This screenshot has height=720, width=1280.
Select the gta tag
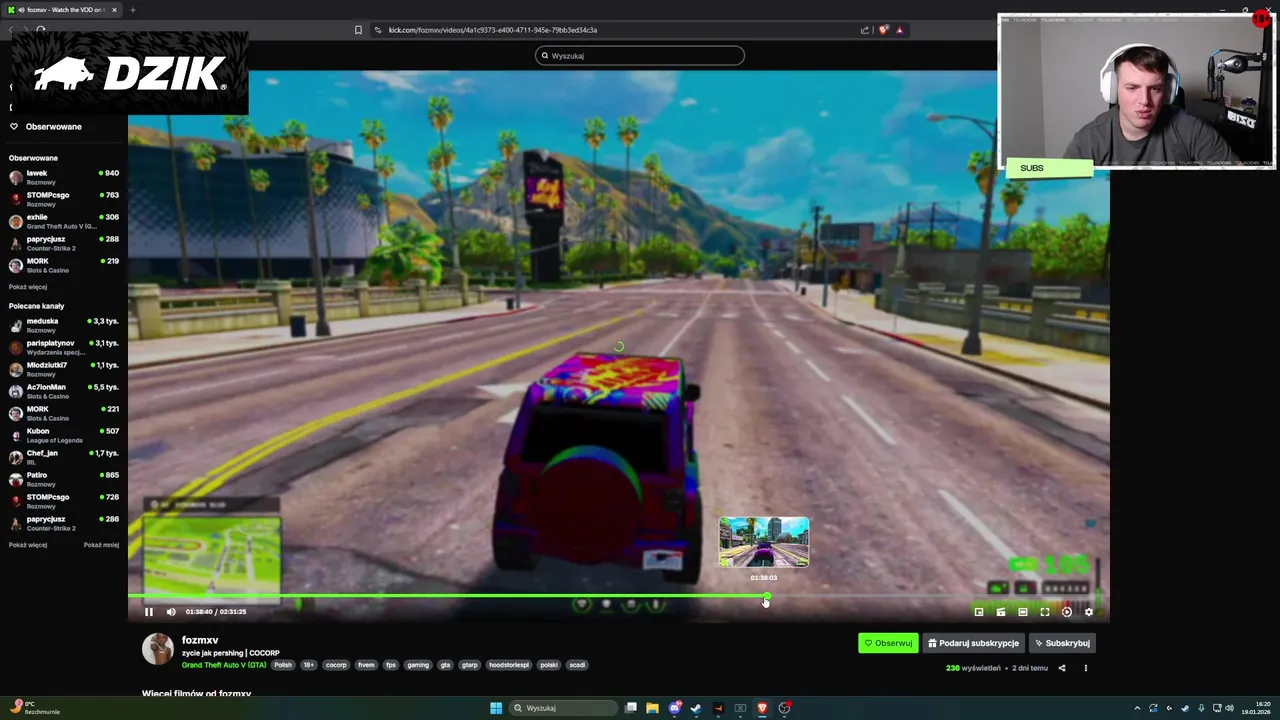point(446,665)
